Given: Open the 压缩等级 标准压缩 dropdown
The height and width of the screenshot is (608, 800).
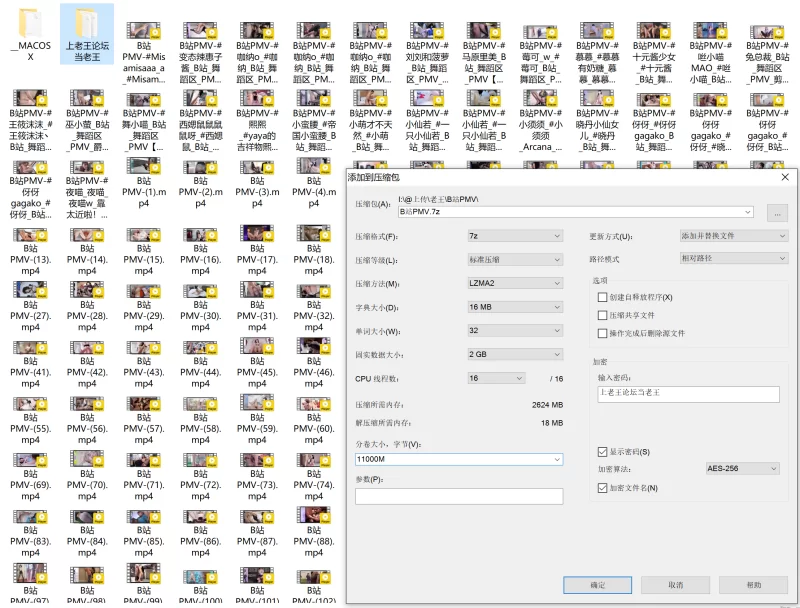Looking at the screenshot, I should coord(515,260).
